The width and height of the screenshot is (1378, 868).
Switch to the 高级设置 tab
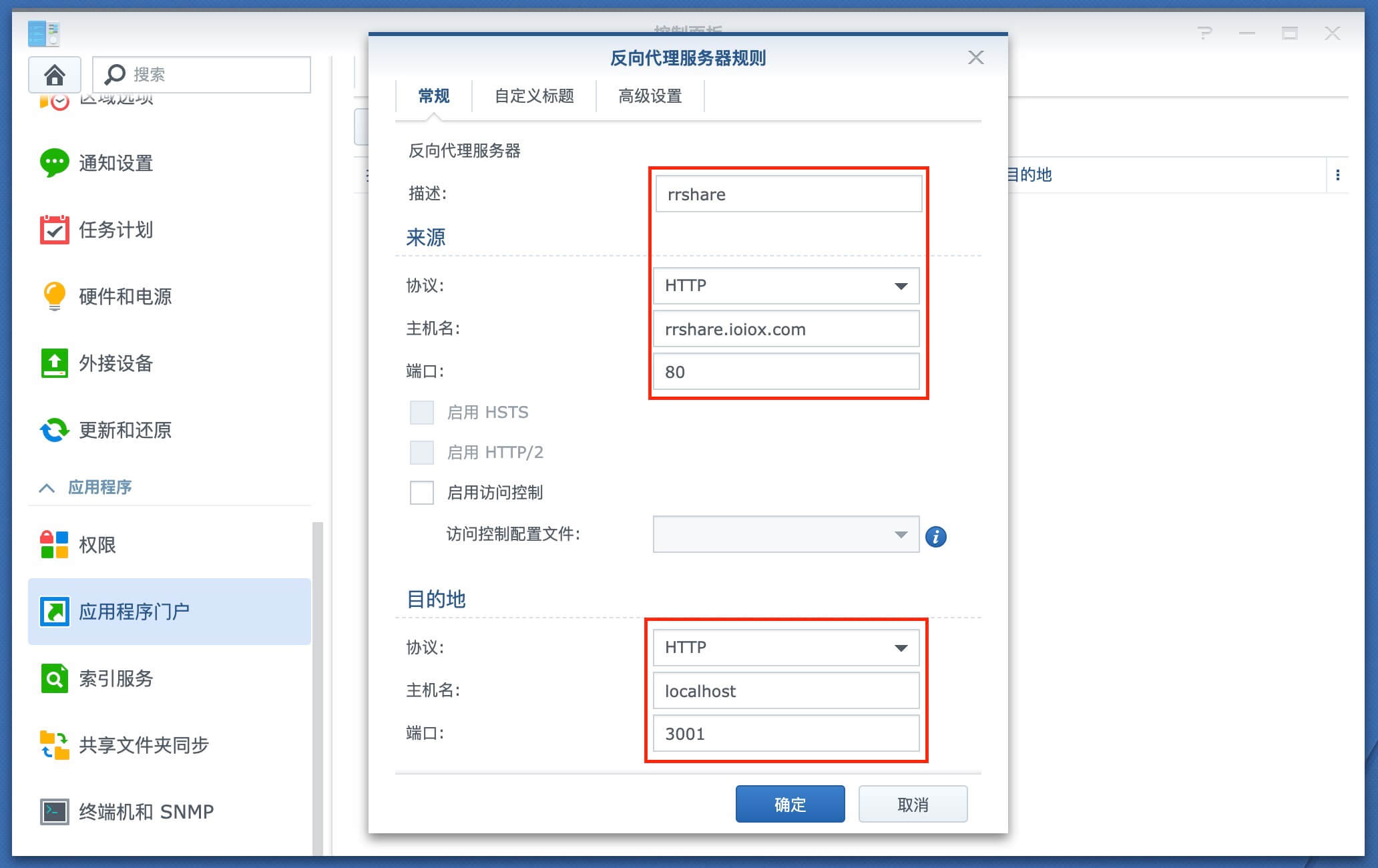(650, 96)
